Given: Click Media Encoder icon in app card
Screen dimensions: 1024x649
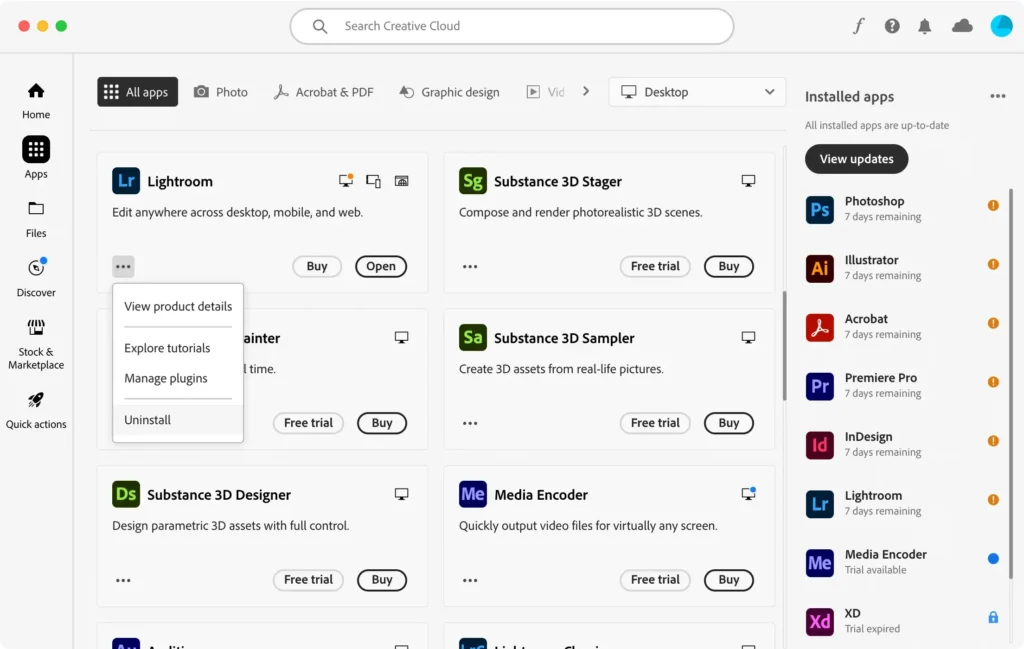Looking at the screenshot, I should pyautogui.click(x=473, y=494).
